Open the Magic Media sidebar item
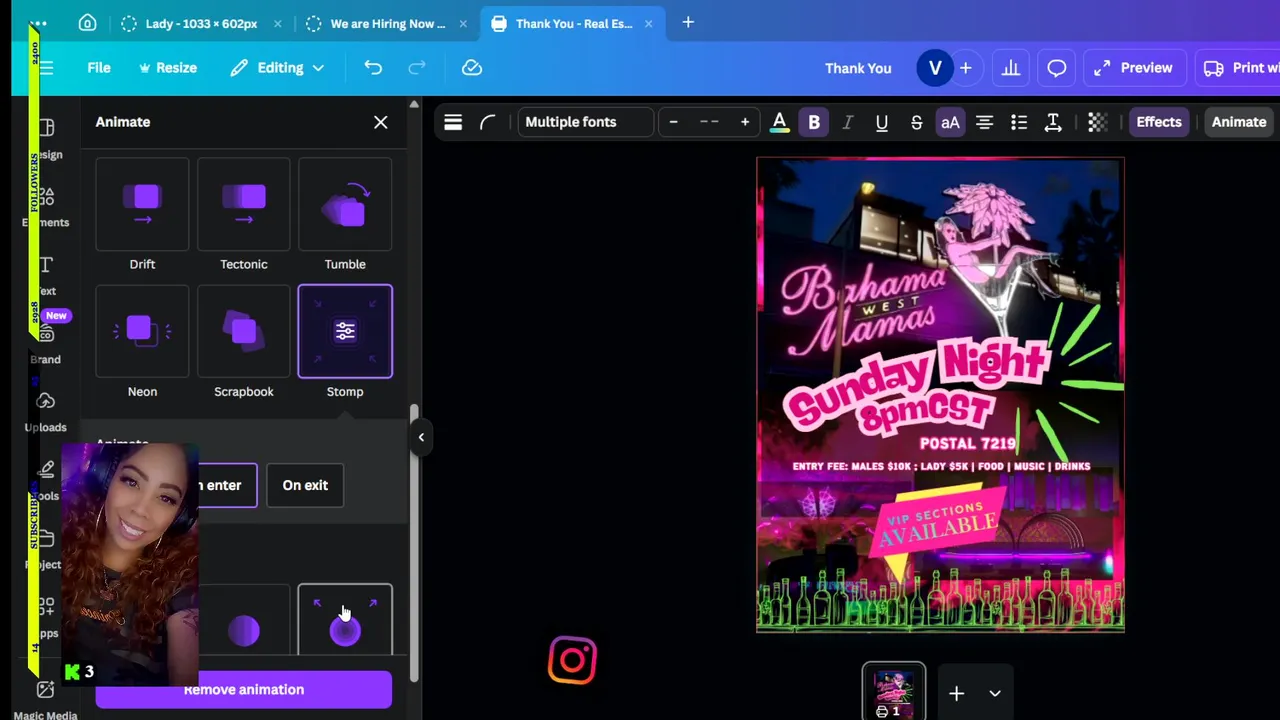 coord(46,699)
